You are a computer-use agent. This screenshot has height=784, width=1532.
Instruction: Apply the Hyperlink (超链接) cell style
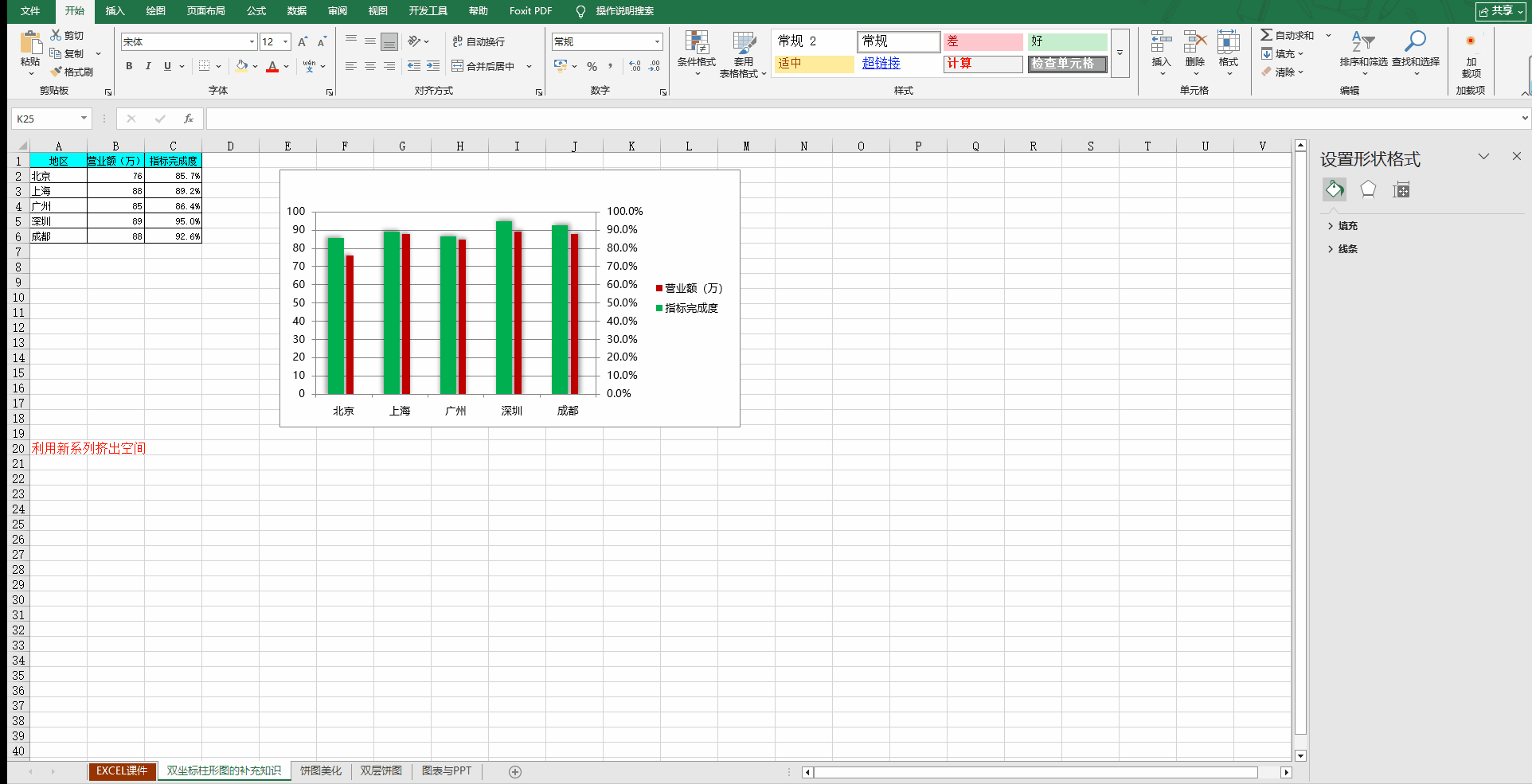coord(881,63)
